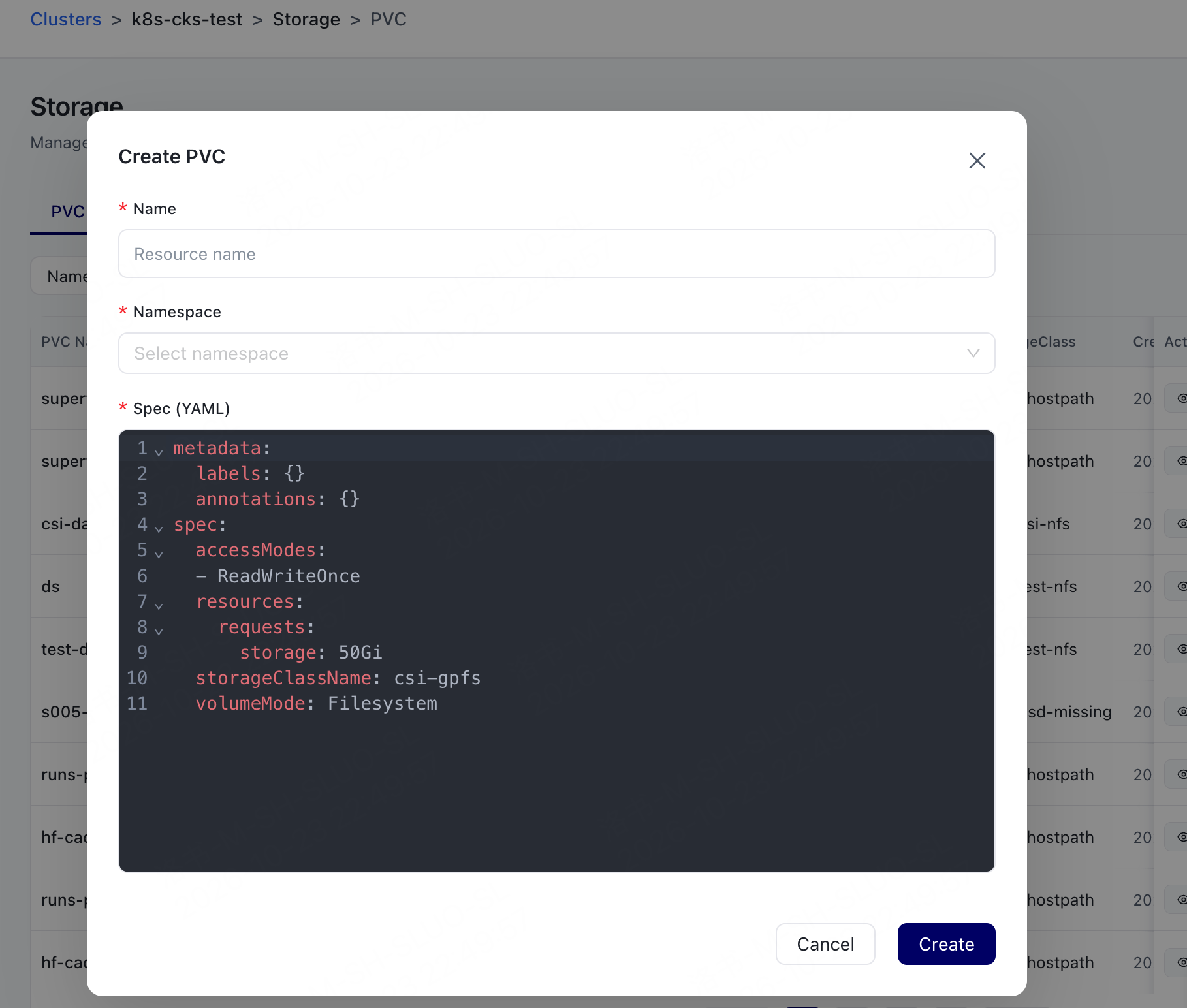
Task: Click the k8s-cks-test breadcrumb
Action: [187, 20]
